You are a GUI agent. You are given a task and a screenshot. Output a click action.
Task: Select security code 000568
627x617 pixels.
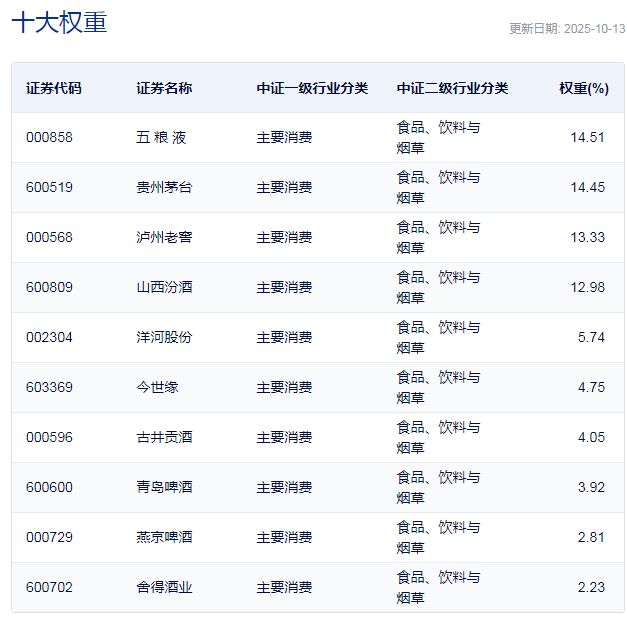49,237
